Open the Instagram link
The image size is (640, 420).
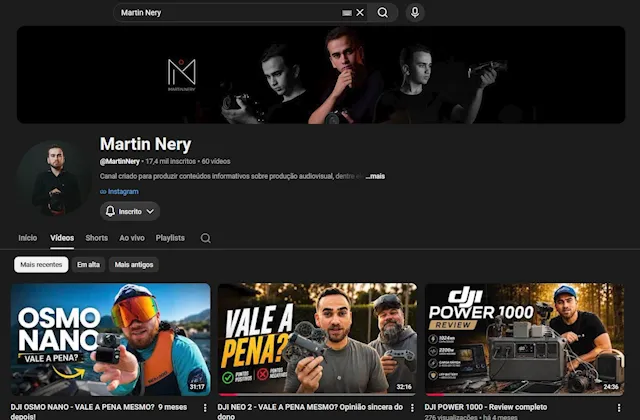click(123, 191)
